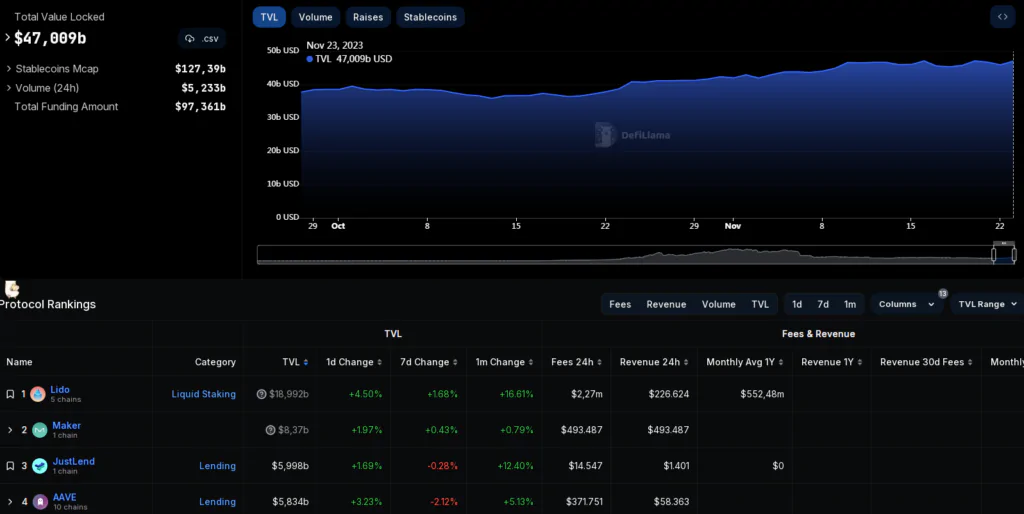Show Lido TVL info question icon
The height and width of the screenshot is (514, 1024).
(261, 394)
